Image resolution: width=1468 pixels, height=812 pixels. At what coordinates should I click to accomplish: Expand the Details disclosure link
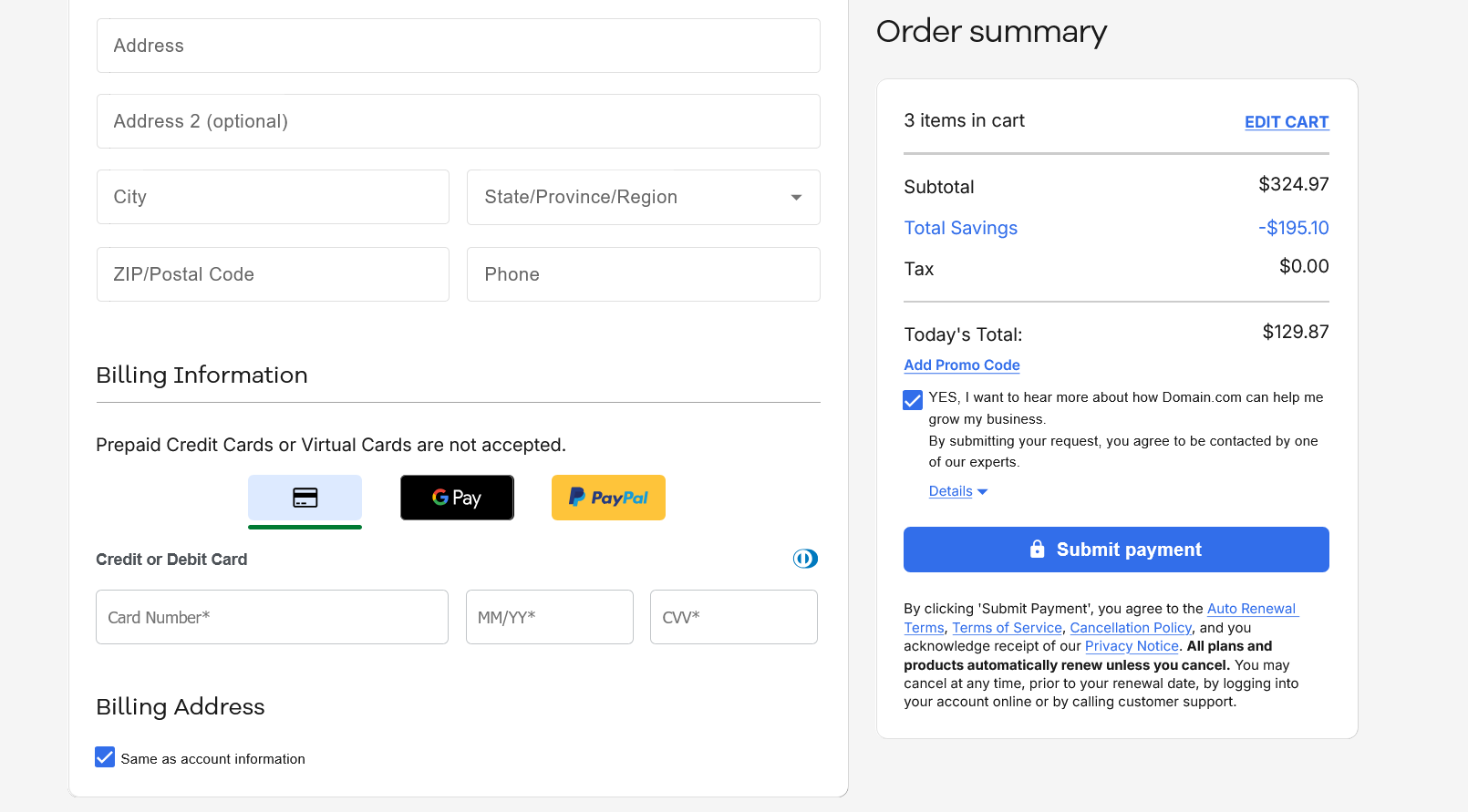pyautogui.click(x=958, y=491)
